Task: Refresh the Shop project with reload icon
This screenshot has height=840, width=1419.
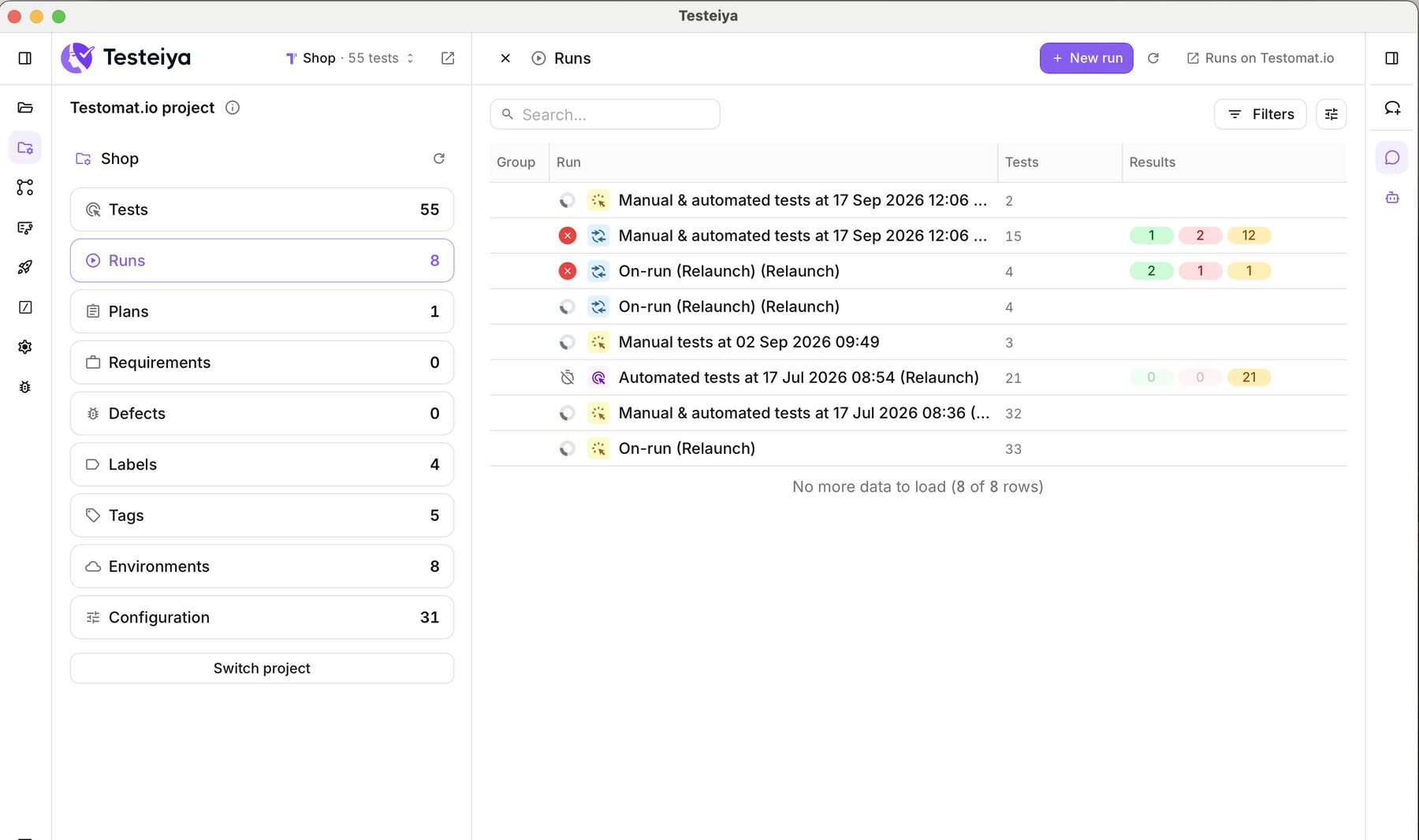Action: (439, 158)
